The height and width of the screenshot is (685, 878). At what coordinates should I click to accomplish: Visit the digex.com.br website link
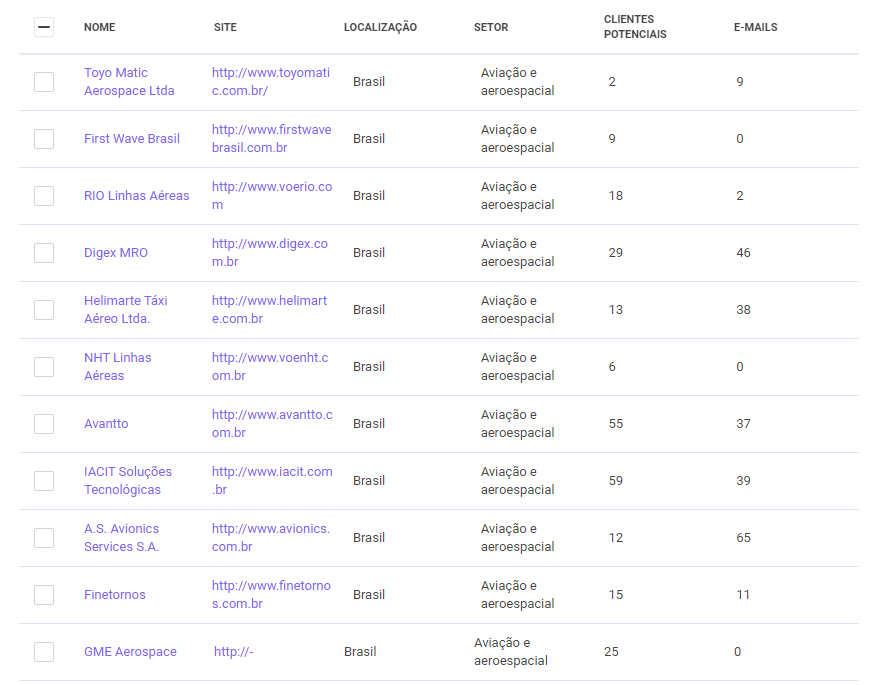[270, 253]
